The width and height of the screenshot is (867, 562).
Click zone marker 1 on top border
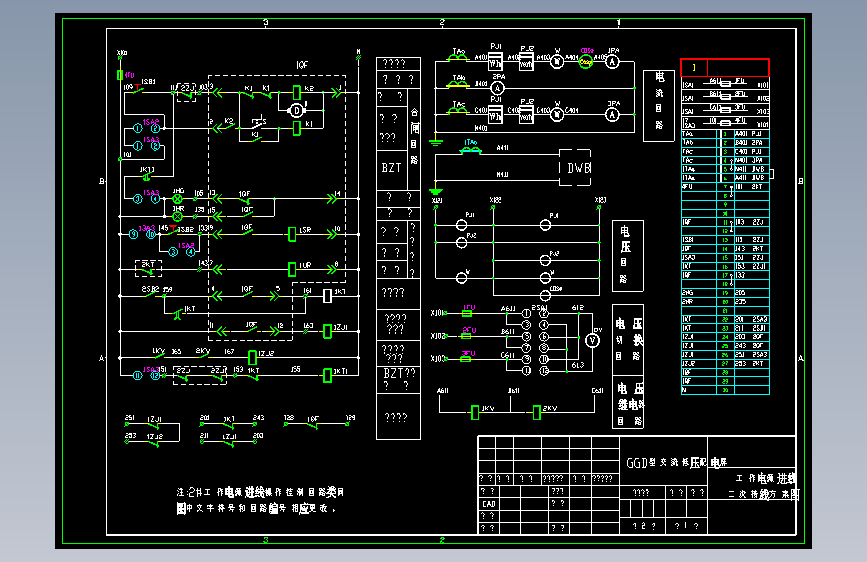coord(618,23)
